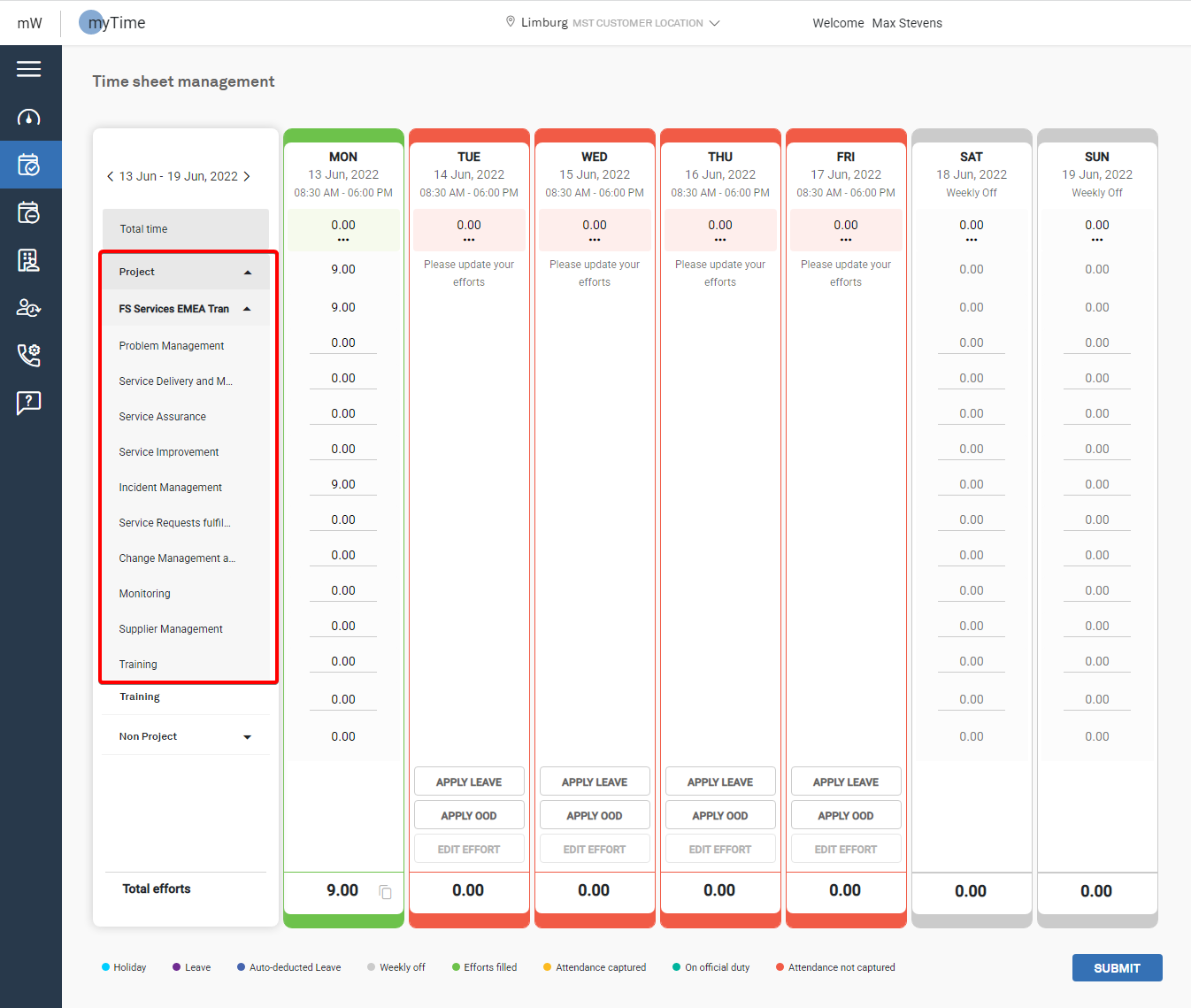Click the building report sidebar icon
This screenshot has height=1008, width=1191.
tap(29, 260)
